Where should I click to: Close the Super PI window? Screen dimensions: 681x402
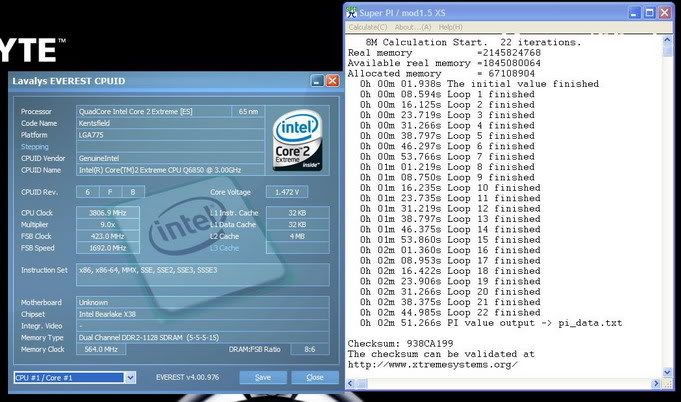click(664, 13)
